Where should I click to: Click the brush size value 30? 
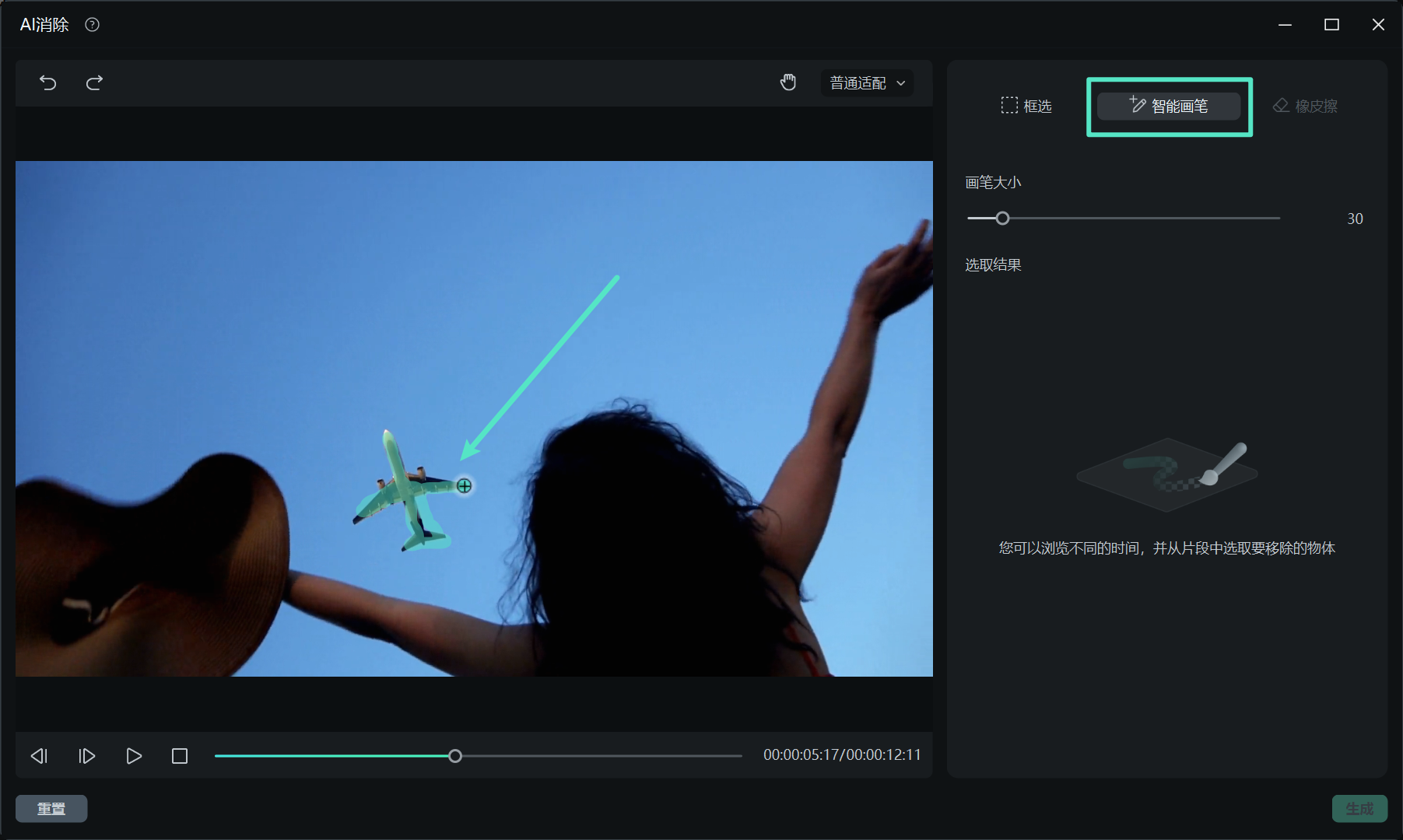coord(1355,219)
